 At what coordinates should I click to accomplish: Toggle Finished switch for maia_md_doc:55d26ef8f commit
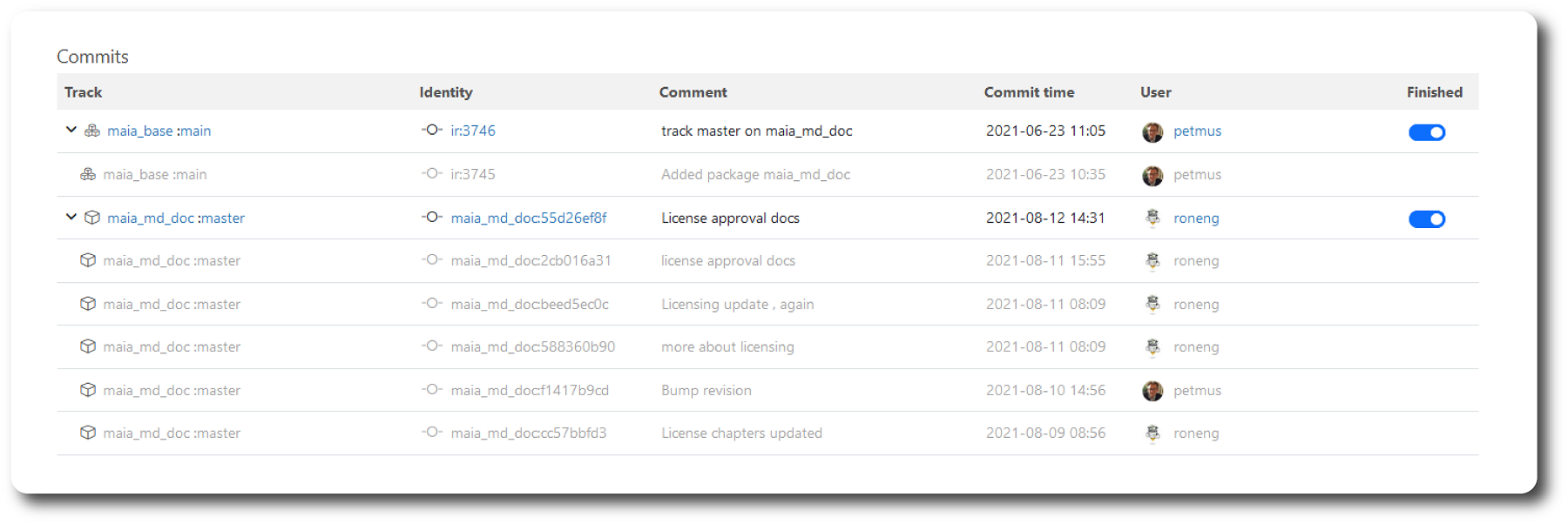(x=1426, y=219)
